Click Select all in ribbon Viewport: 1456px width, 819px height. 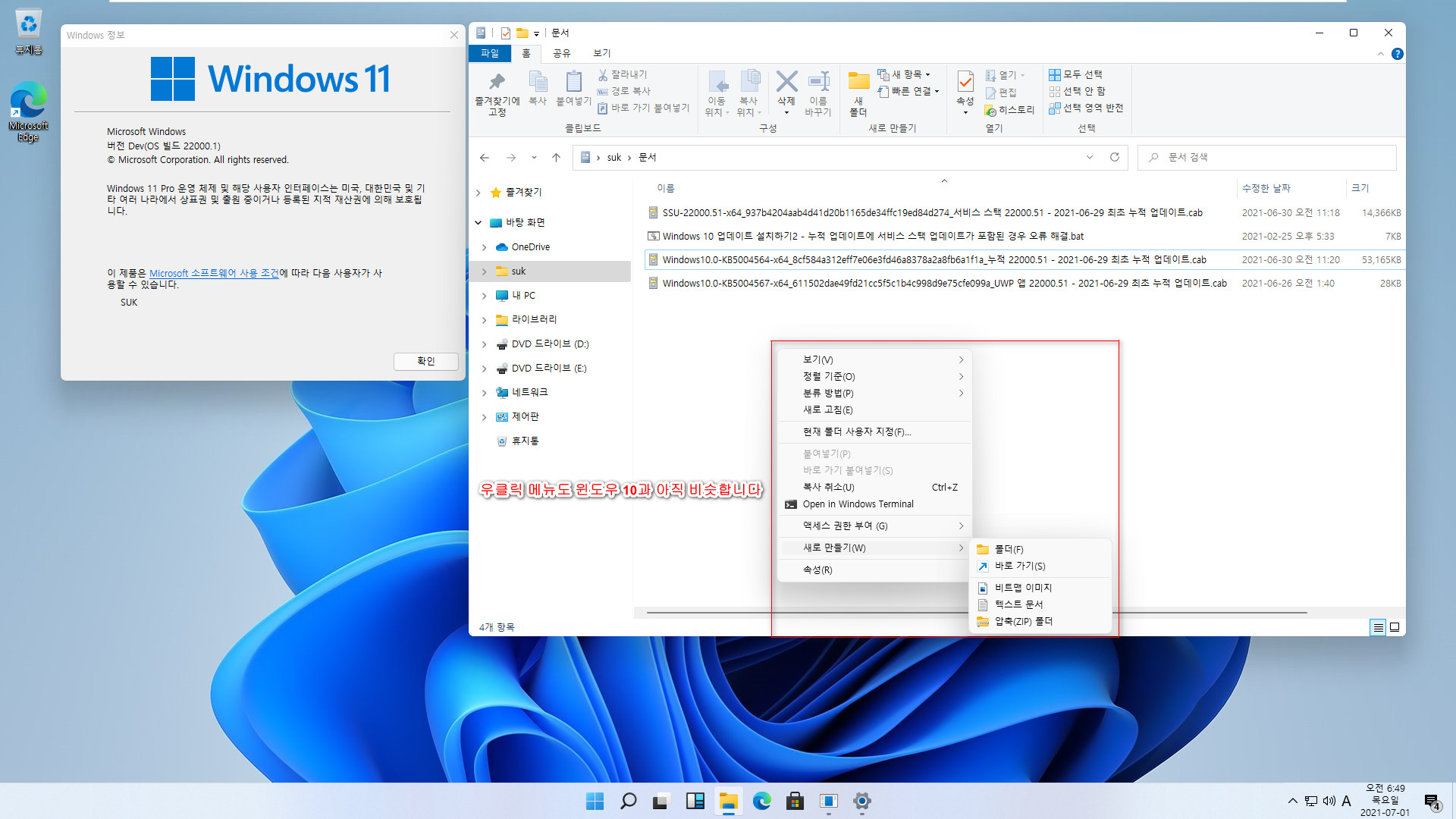click(1075, 74)
